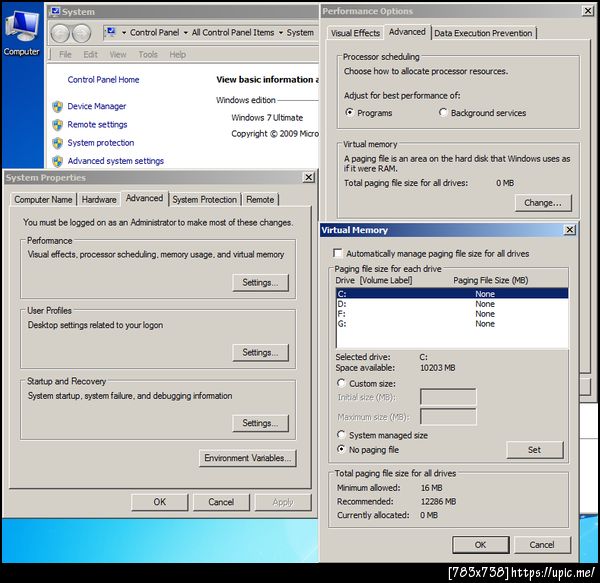The height and width of the screenshot is (583, 600).
Task: Open Control Panel Home link
Action: pos(103,80)
